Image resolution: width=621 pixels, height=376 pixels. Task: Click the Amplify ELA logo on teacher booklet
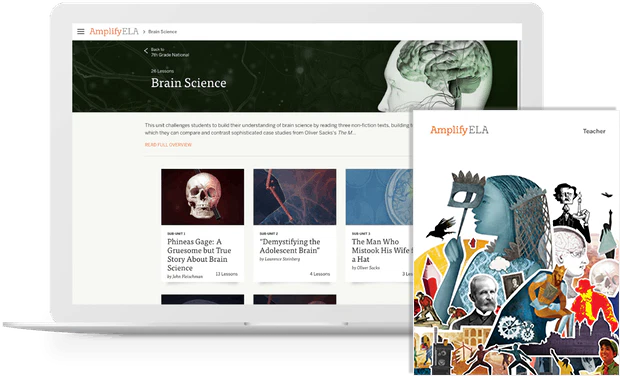click(459, 130)
